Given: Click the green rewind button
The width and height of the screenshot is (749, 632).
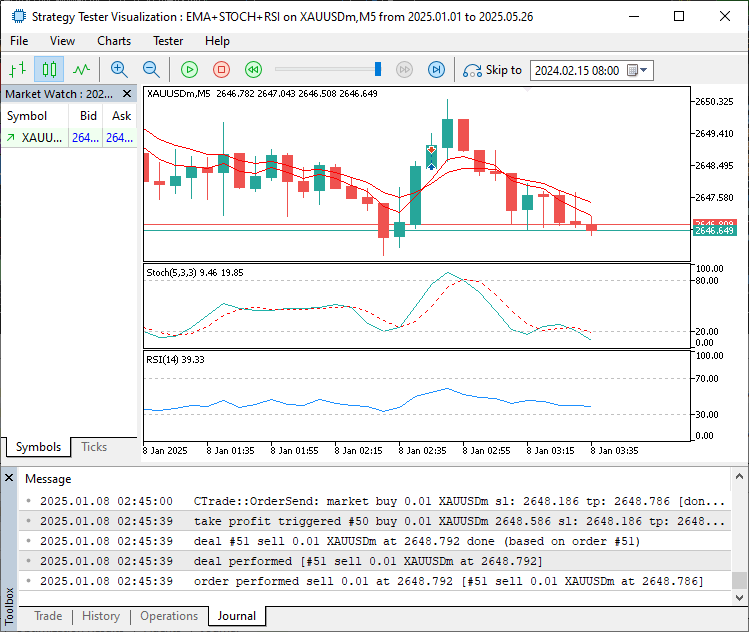Looking at the screenshot, I should (253, 69).
